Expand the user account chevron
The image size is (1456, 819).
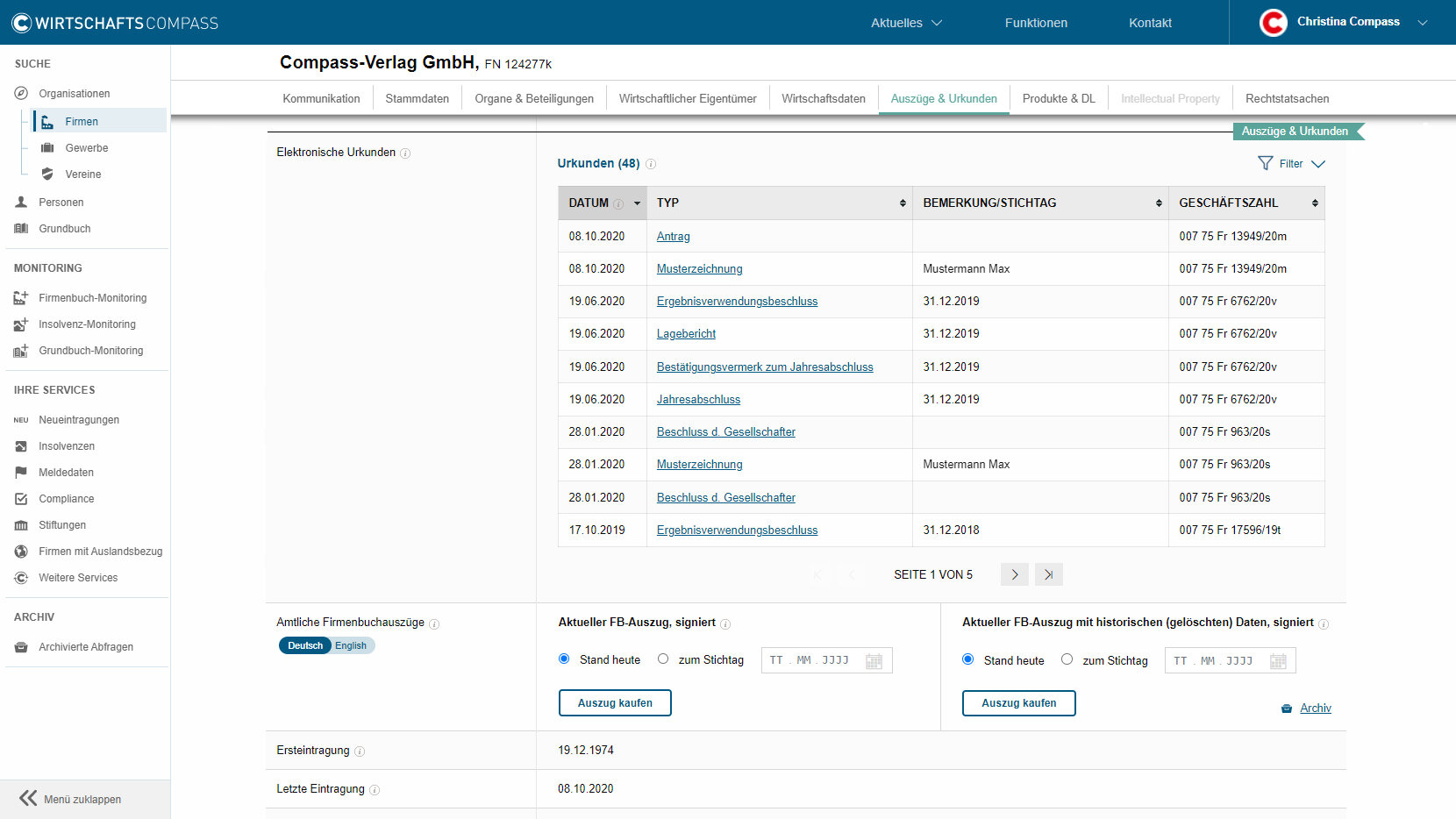pos(1423,23)
